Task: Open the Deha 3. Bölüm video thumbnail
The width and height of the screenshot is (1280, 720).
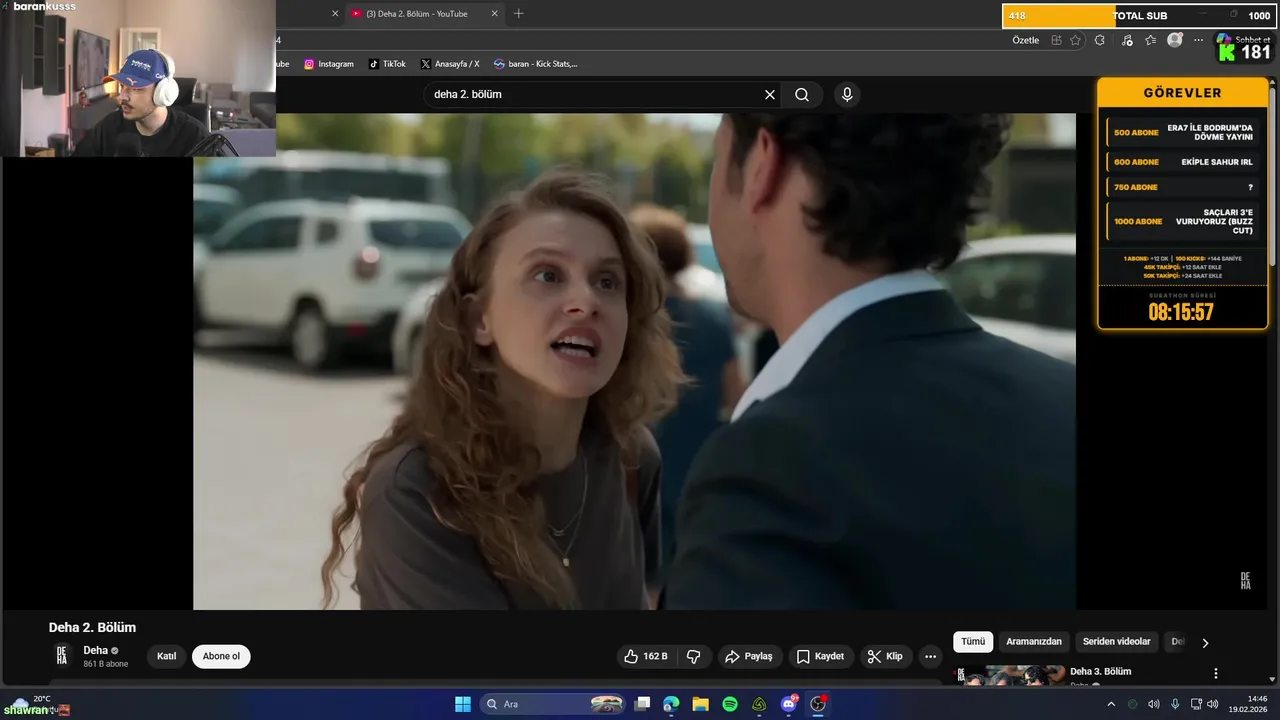Action: (x=1010, y=675)
